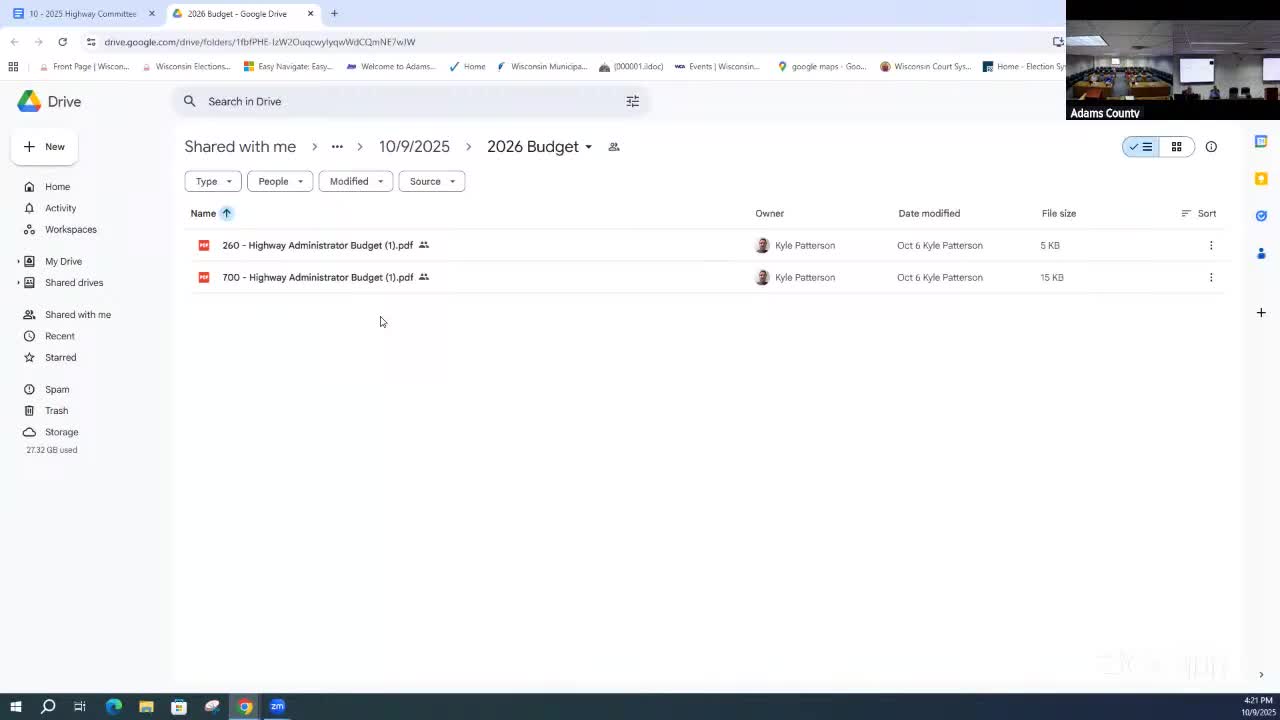Open Recent files in sidebar

[60, 336]
